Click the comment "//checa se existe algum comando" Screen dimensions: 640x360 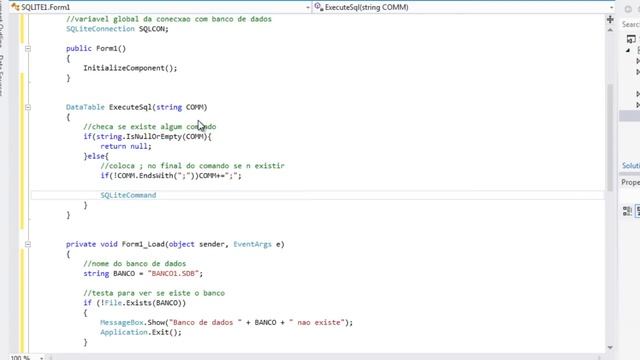149,127
